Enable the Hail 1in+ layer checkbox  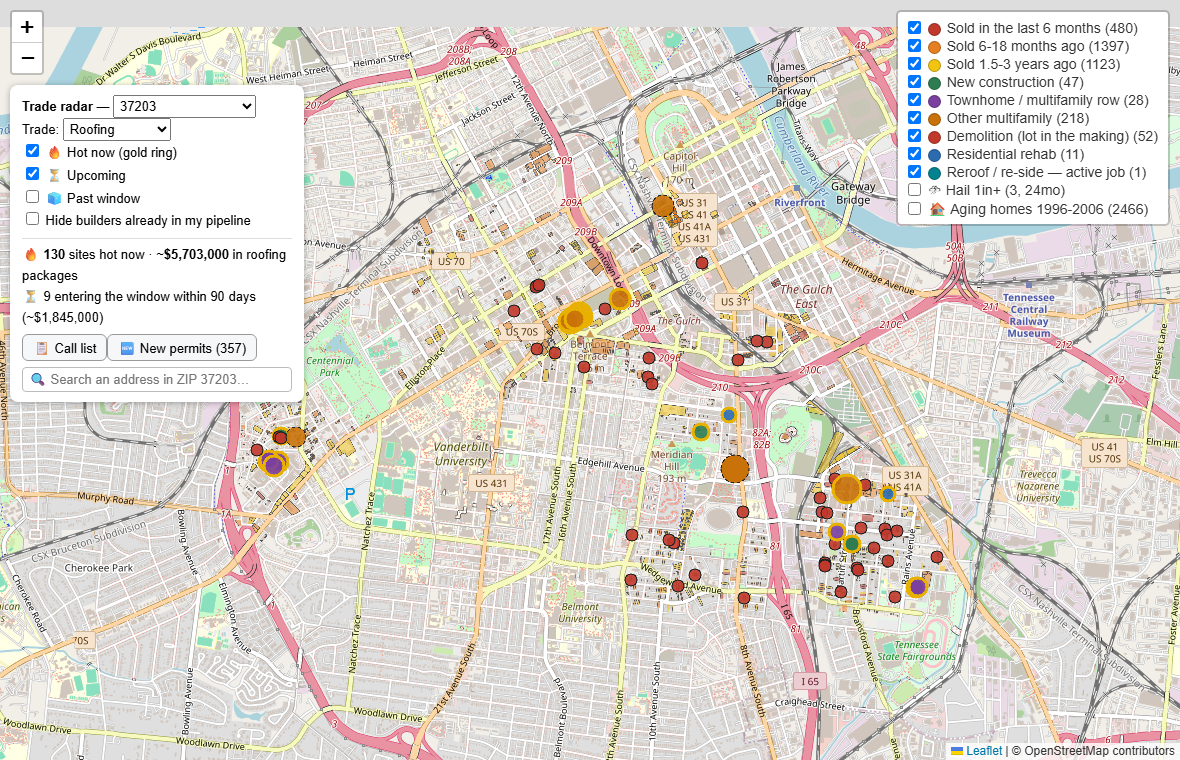914,190
